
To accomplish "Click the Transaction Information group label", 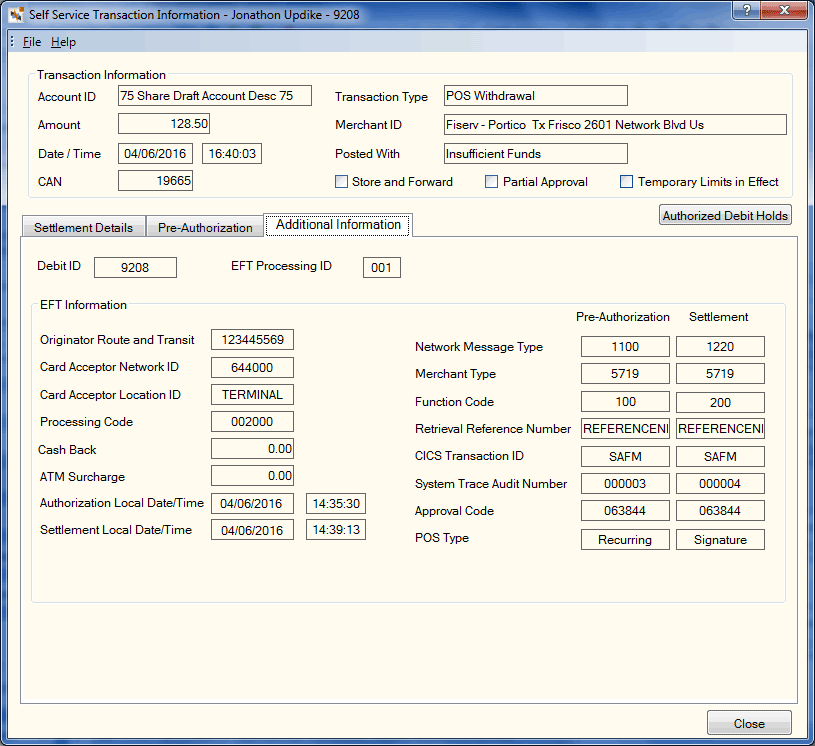I will coord(101,75).
